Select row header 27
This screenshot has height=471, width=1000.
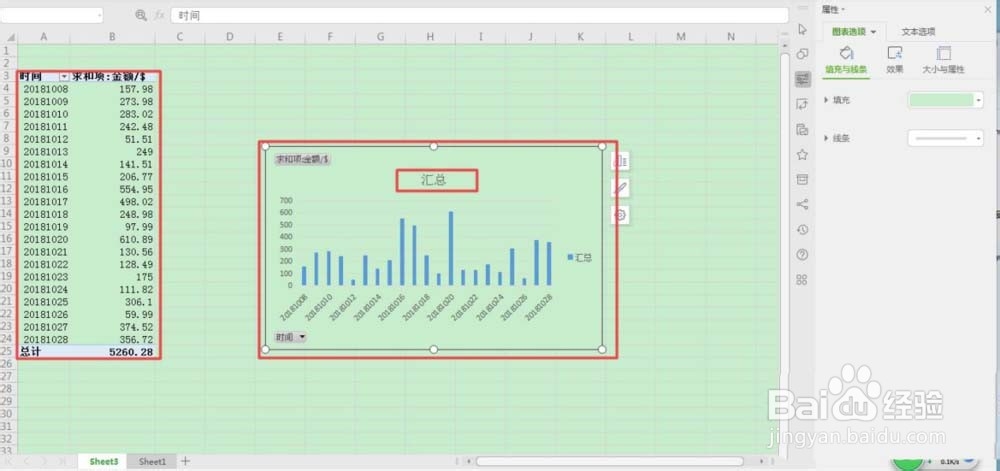8,376
